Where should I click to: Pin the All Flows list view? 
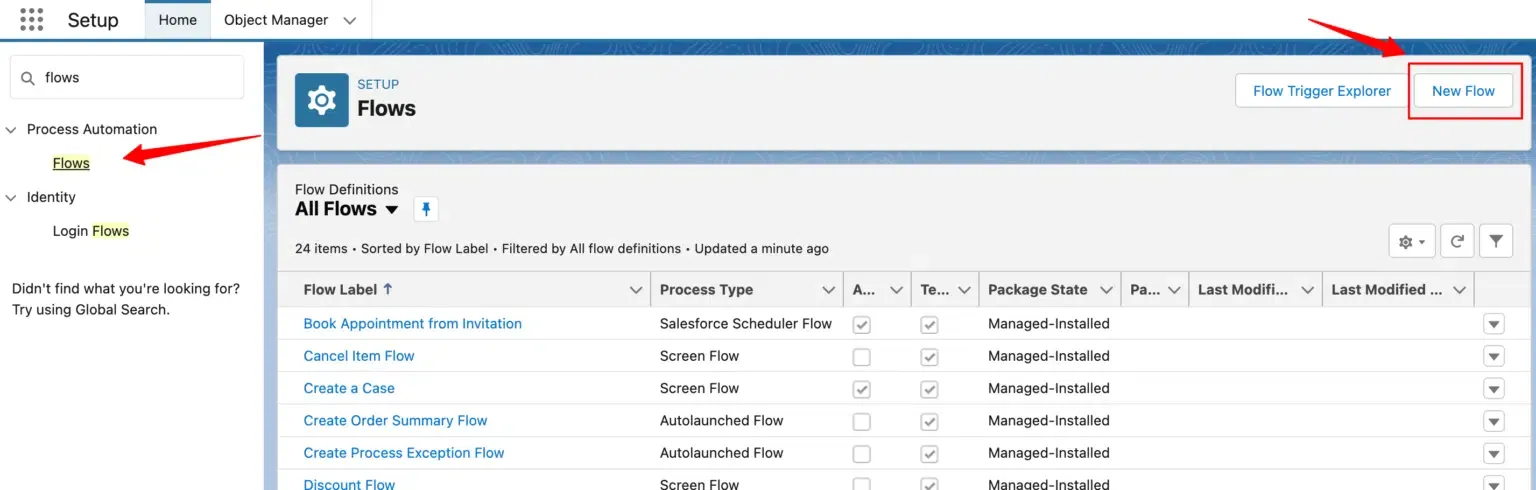tap(426, 209)
